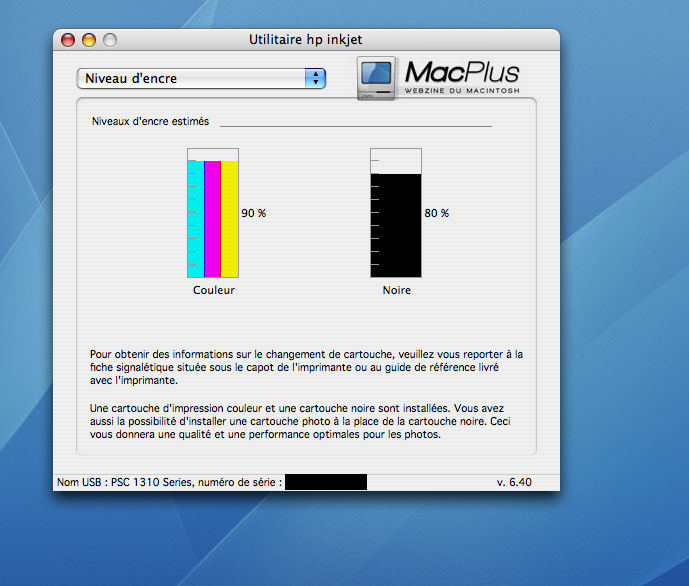Image resolution: width=689 pixels, height=586 pixels.
Task: Click the yellow ink level bar
Action: point(229,219)
